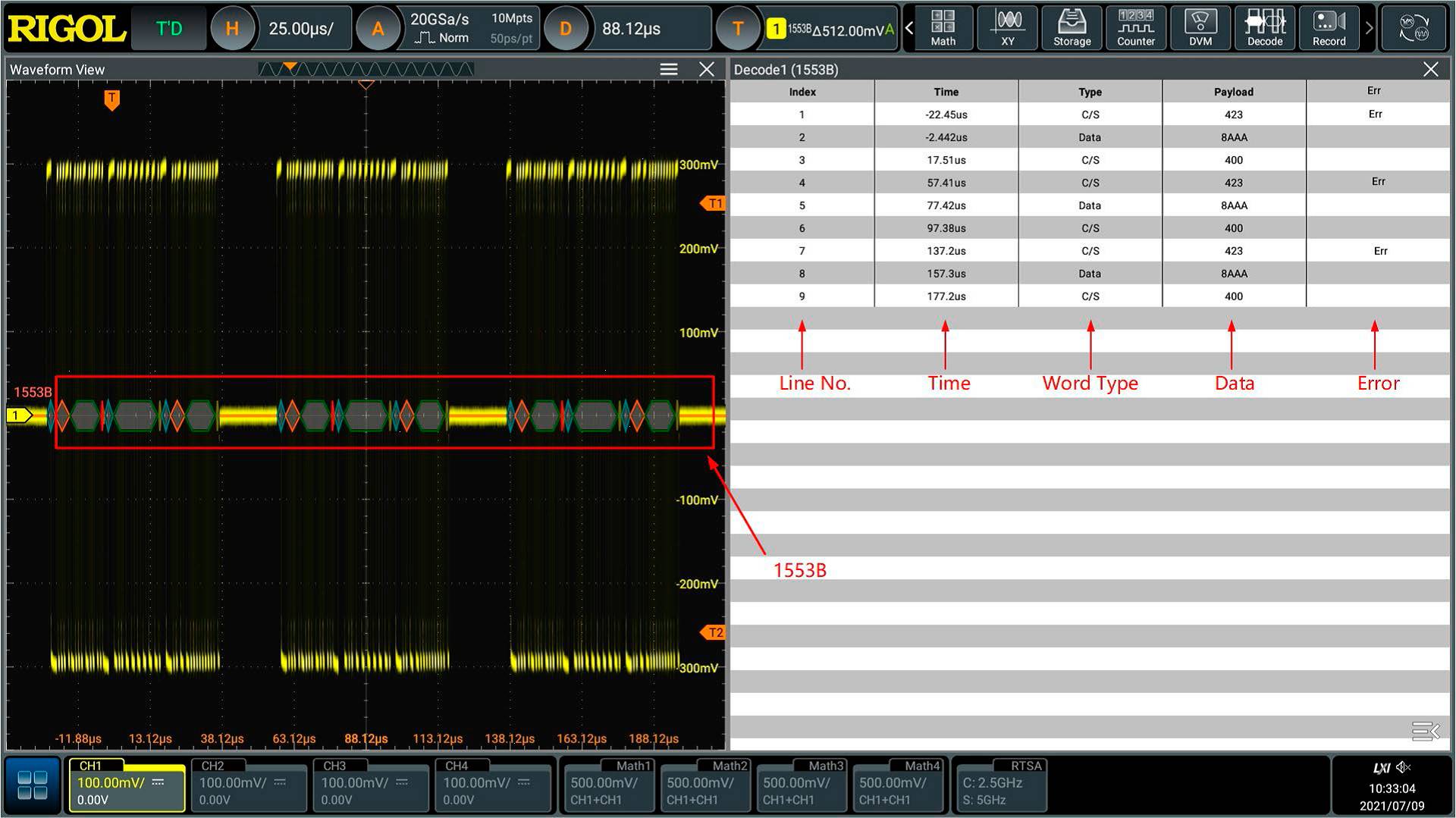Open the RTSA settings tab
Image resolution: width=1456 pixels, height=818 pixels.
(999, 785)
